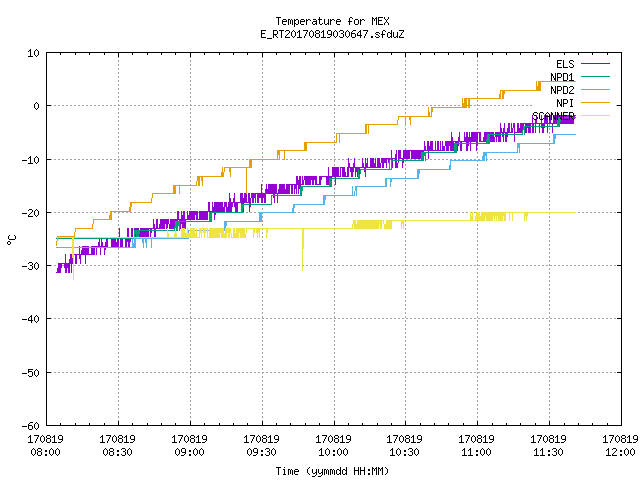Click the green NPD1 legend line sample

pos(595,76)
